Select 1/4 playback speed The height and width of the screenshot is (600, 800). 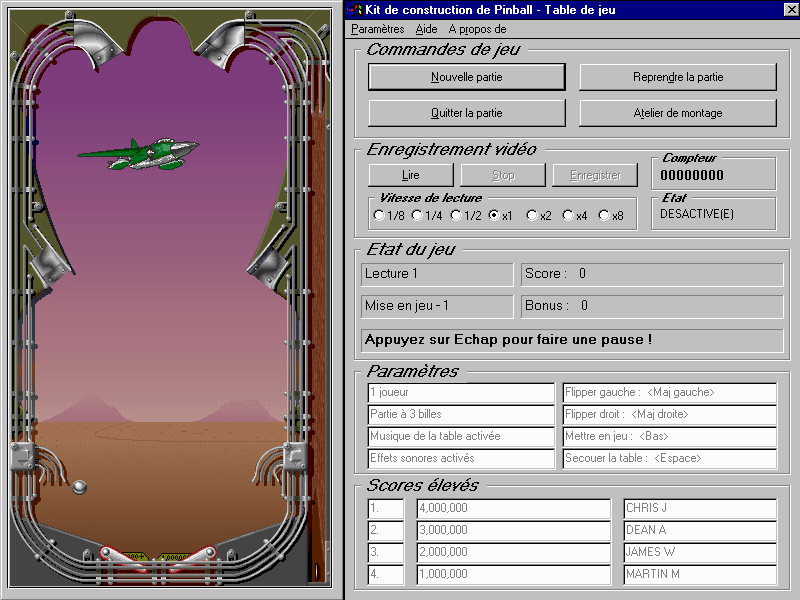coord(416,213)
